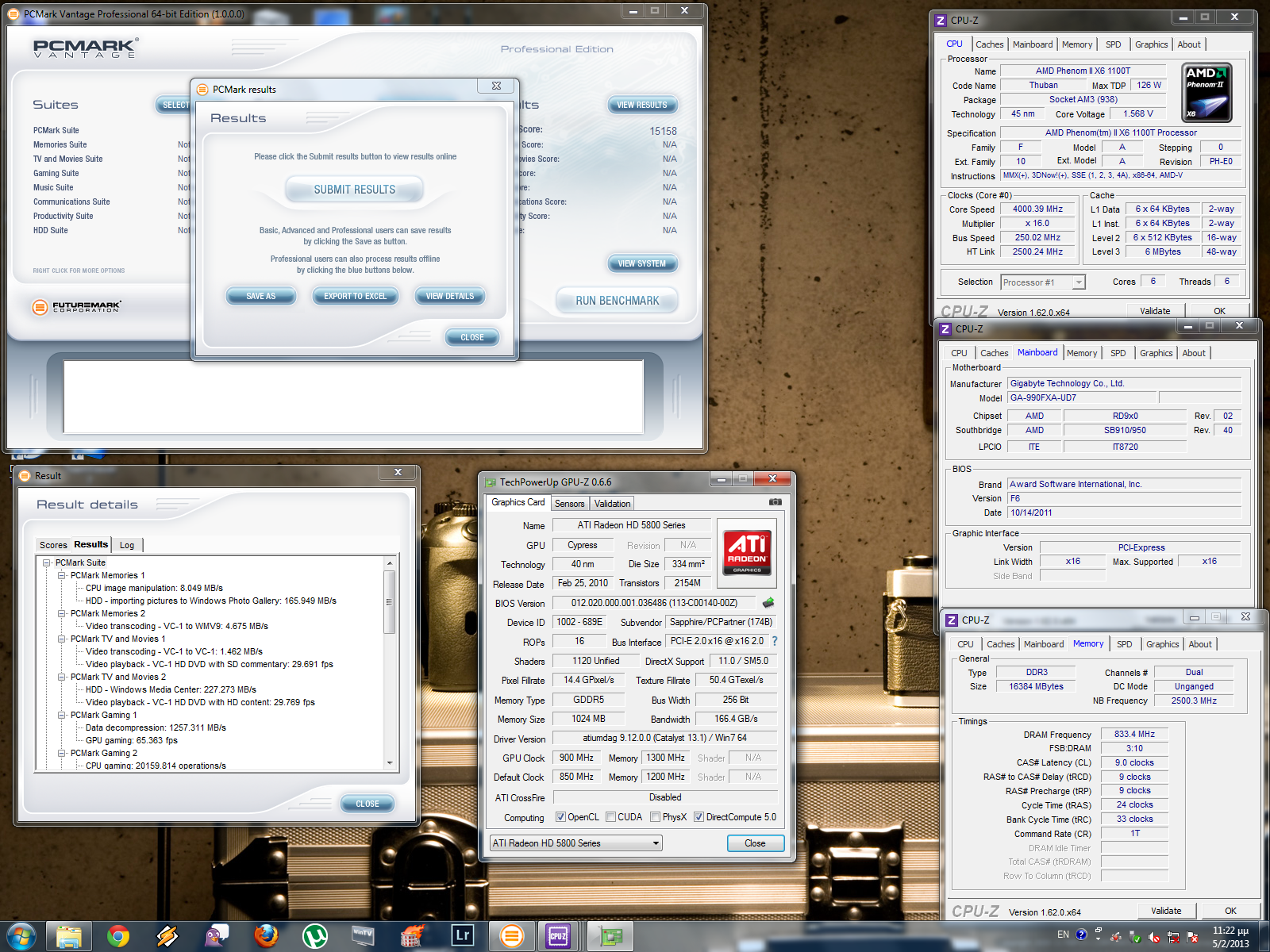Open the ATI Radeon HD 5800 Series dropdown

point(575,843)
